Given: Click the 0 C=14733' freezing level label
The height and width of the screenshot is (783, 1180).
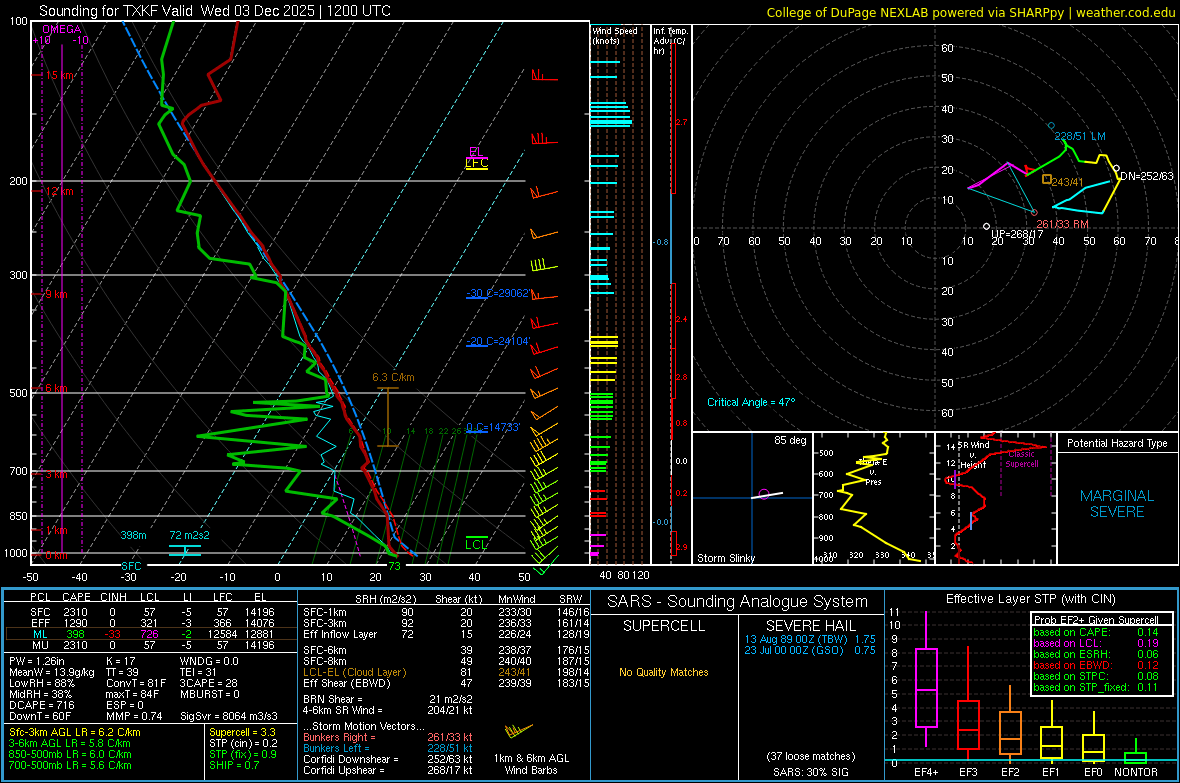Looking at the screenshot, I should coord(493,427).
